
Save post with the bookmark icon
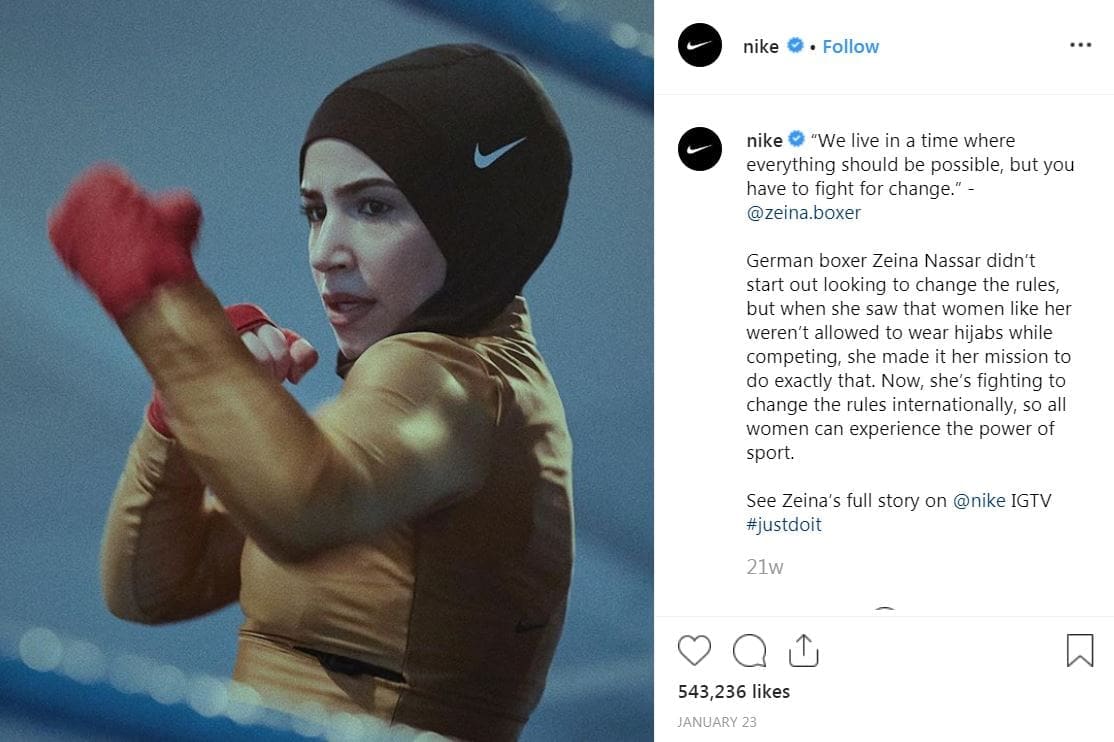pyautogui.click(x=1080, y=650)
